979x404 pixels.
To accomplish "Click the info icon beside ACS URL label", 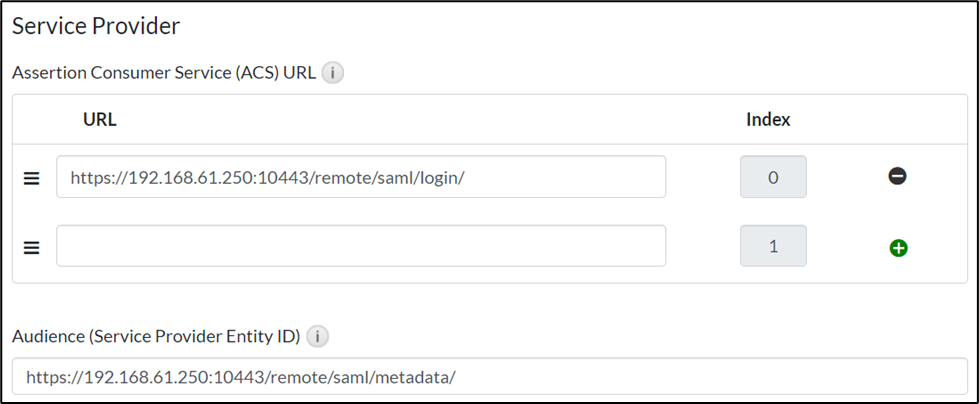I will (333, 73).
